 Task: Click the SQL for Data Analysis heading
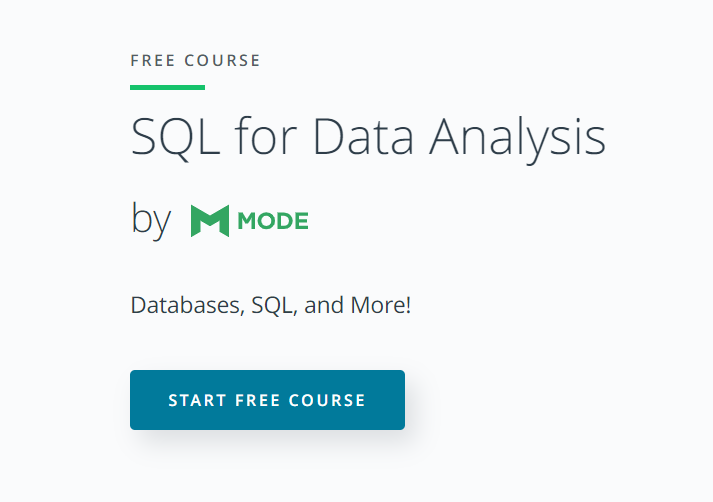coord(368,138)
